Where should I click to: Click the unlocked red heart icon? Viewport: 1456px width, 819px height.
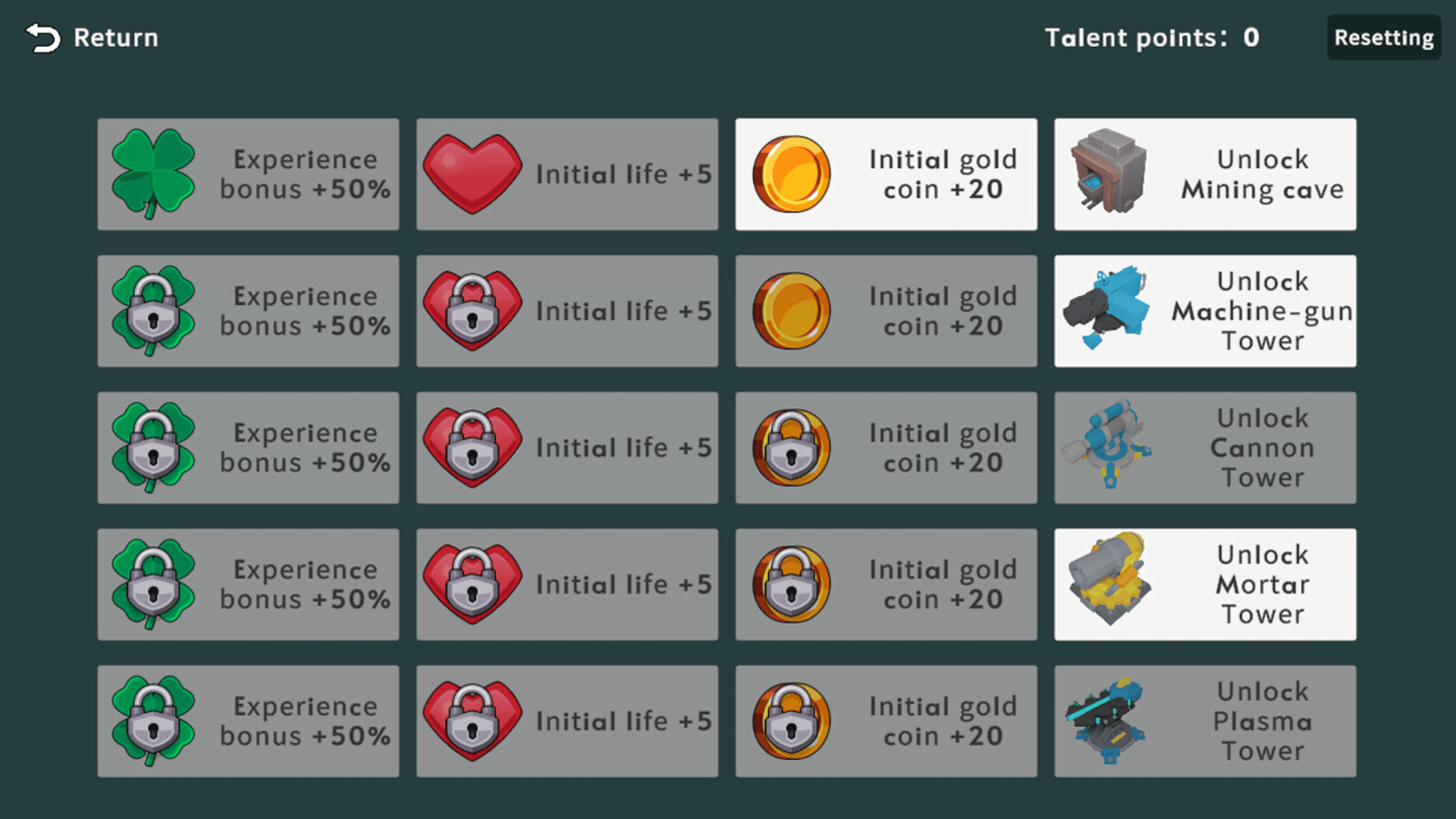click(472, 174)
